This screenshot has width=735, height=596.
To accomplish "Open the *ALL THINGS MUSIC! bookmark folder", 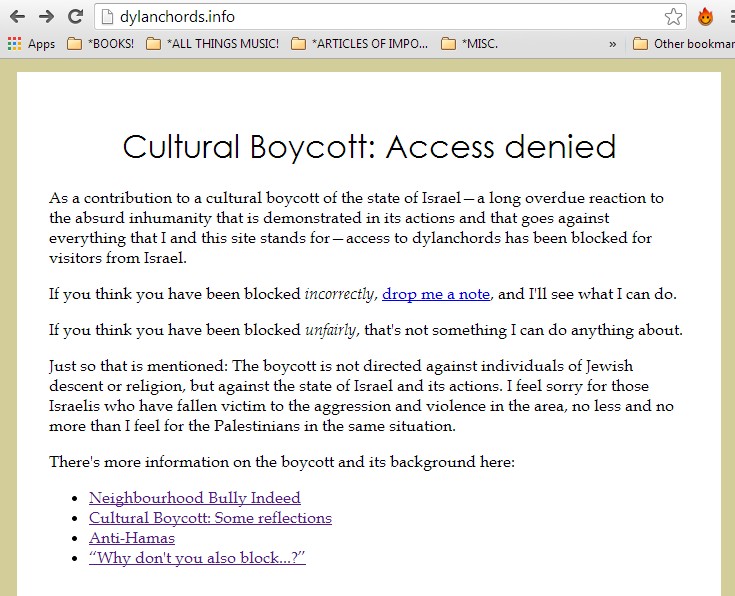I will tap(212, 44).
